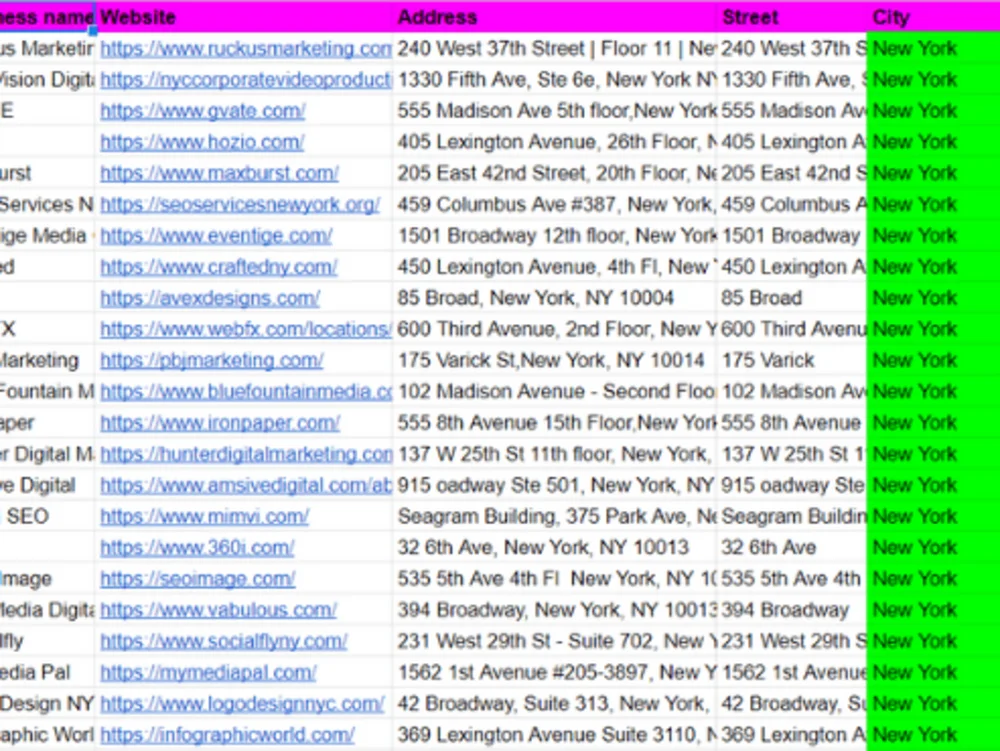This screenshot has height=751, width=1000.
Task: Select address cell '1562 1st Avenue #205-3897'
Action: coord(555,673)
